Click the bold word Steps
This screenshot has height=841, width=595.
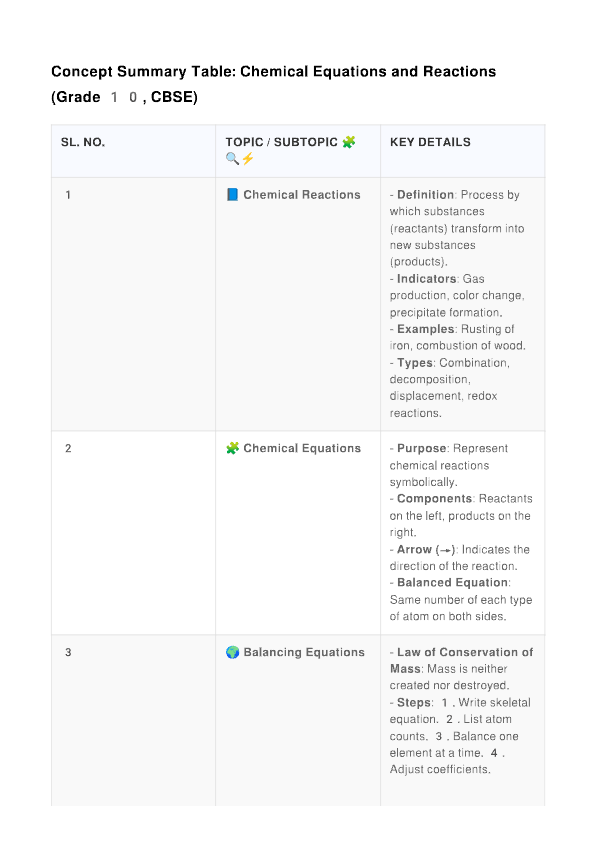pos(414,703)
